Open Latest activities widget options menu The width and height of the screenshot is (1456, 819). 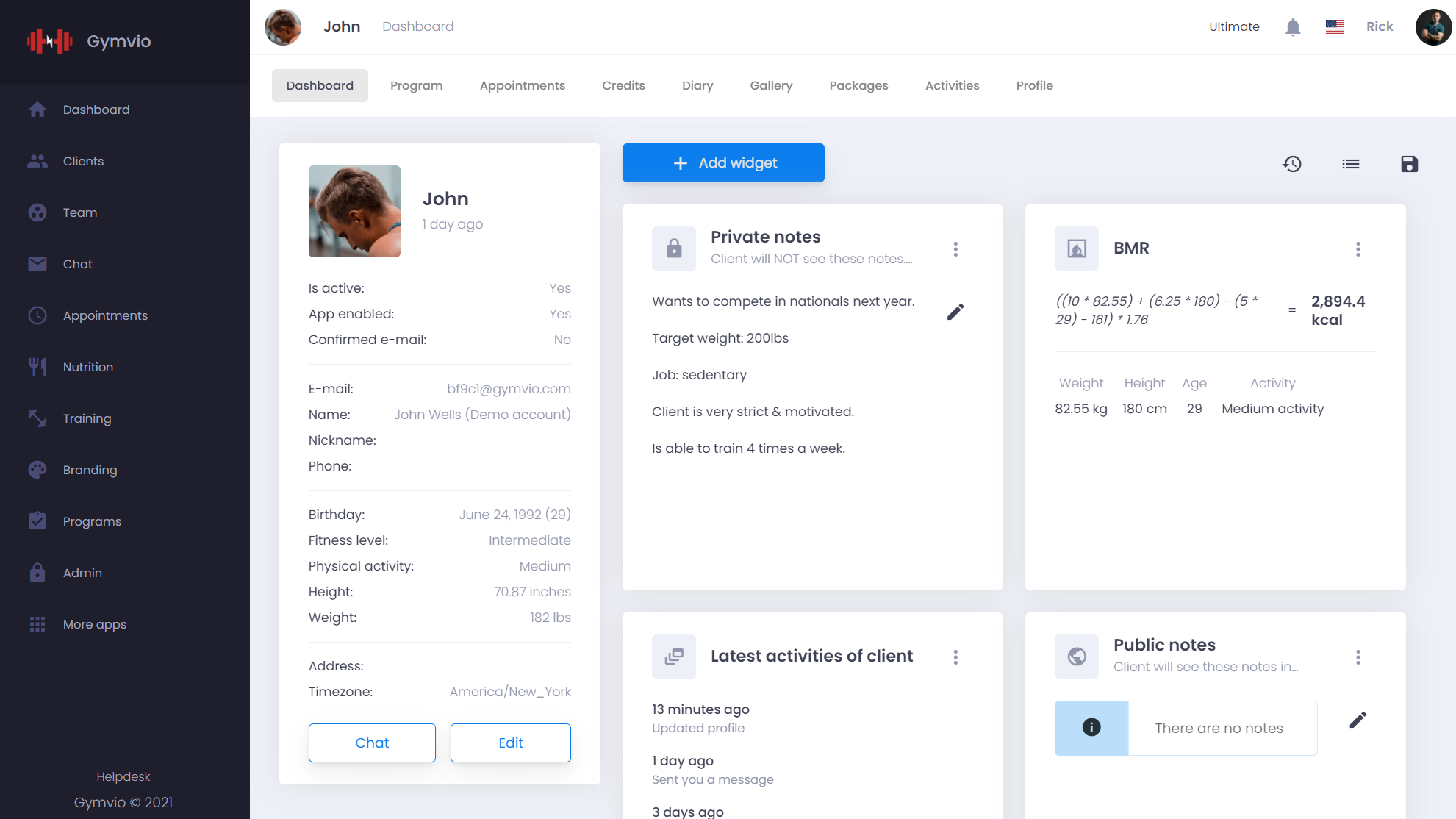pyautogui.click(x=955, y=657)
